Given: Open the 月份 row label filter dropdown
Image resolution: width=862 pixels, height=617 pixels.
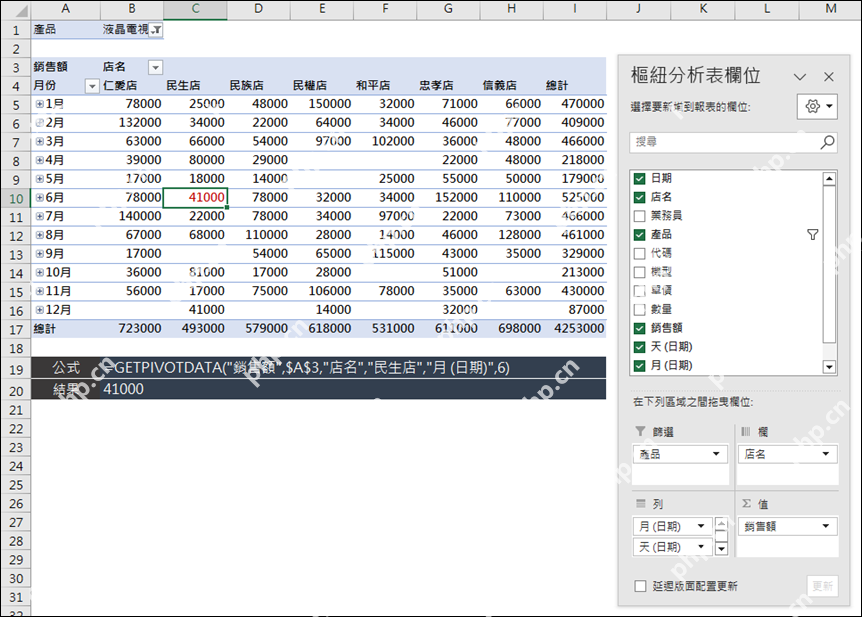Looking at the screenshot, I should tap(92, 86).
